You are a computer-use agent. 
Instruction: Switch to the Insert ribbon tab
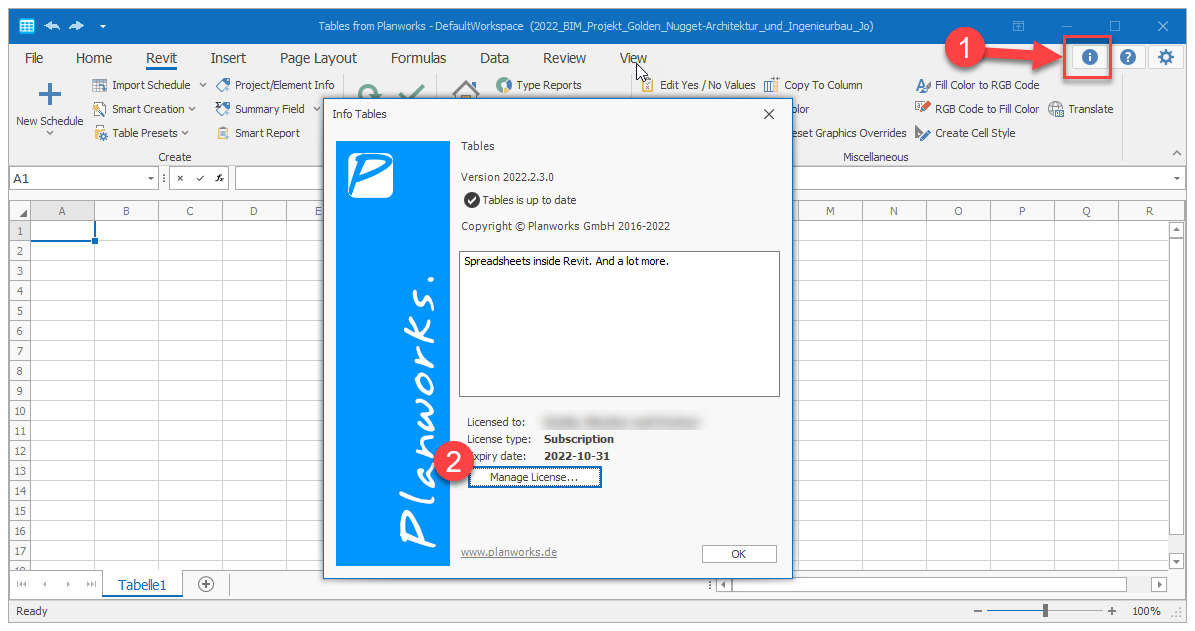click(x=228, y=58)
